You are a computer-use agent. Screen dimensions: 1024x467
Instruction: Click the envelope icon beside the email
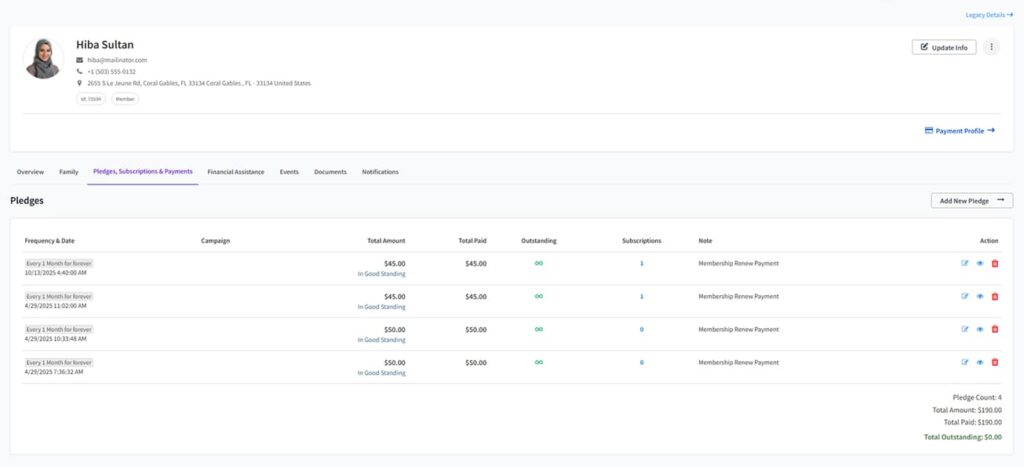coord(80,59)
